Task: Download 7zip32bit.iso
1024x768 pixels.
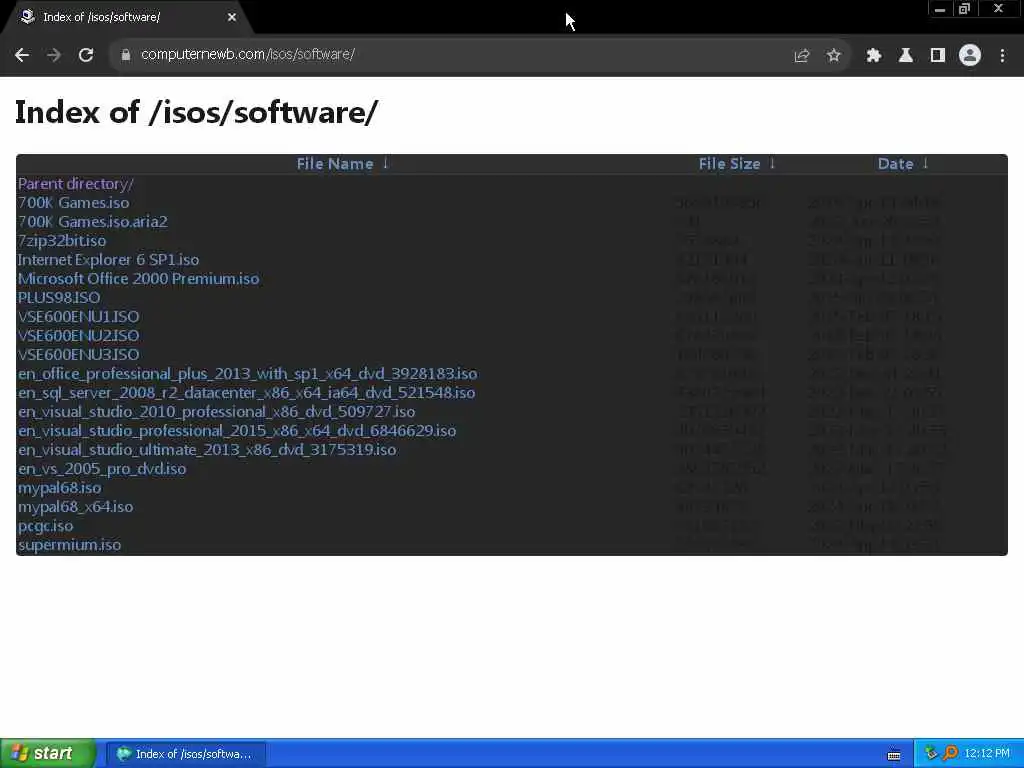Action: tap(61, 241)
